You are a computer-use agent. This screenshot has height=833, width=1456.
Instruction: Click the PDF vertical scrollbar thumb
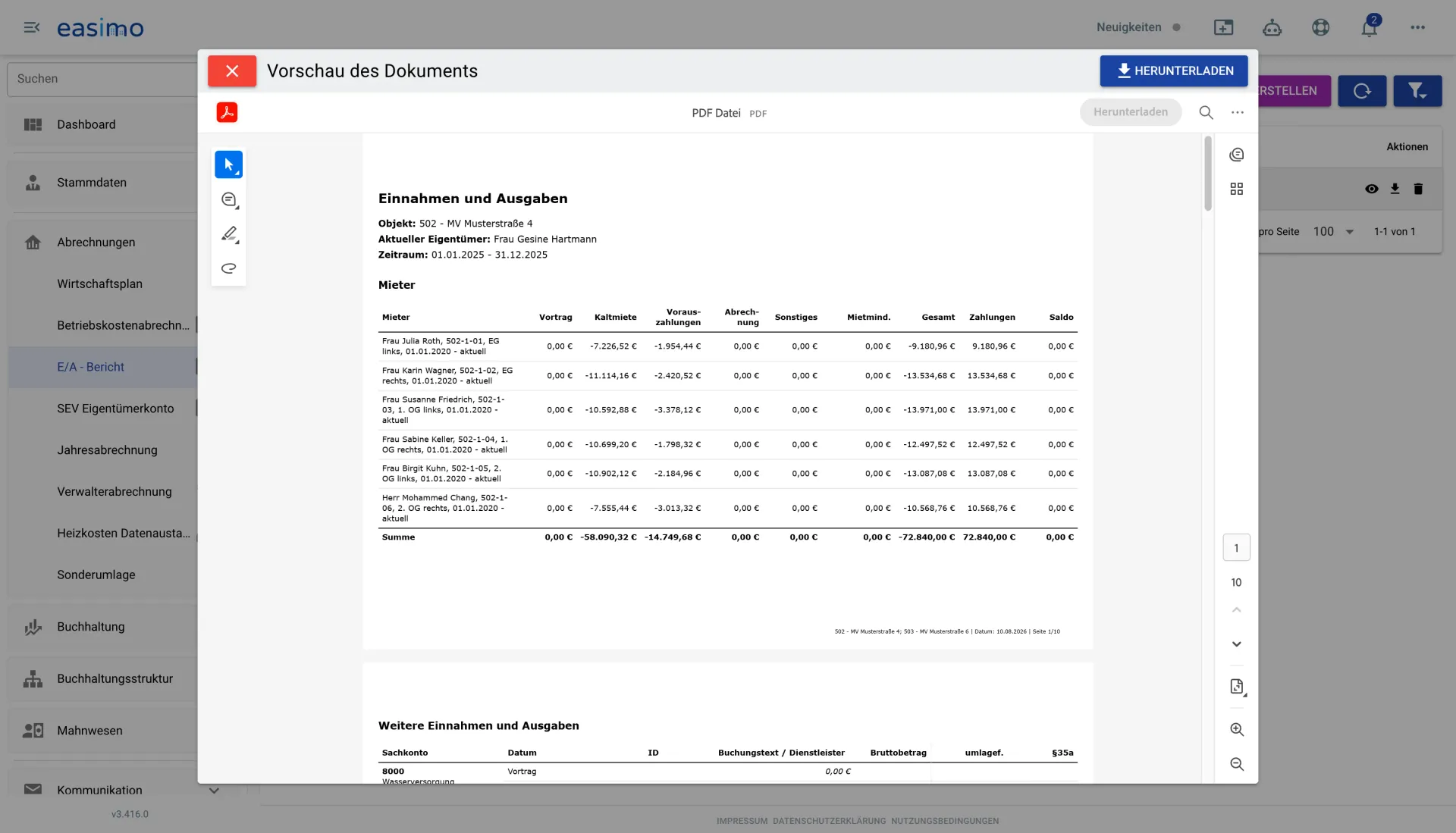(x=1208, y=174)
